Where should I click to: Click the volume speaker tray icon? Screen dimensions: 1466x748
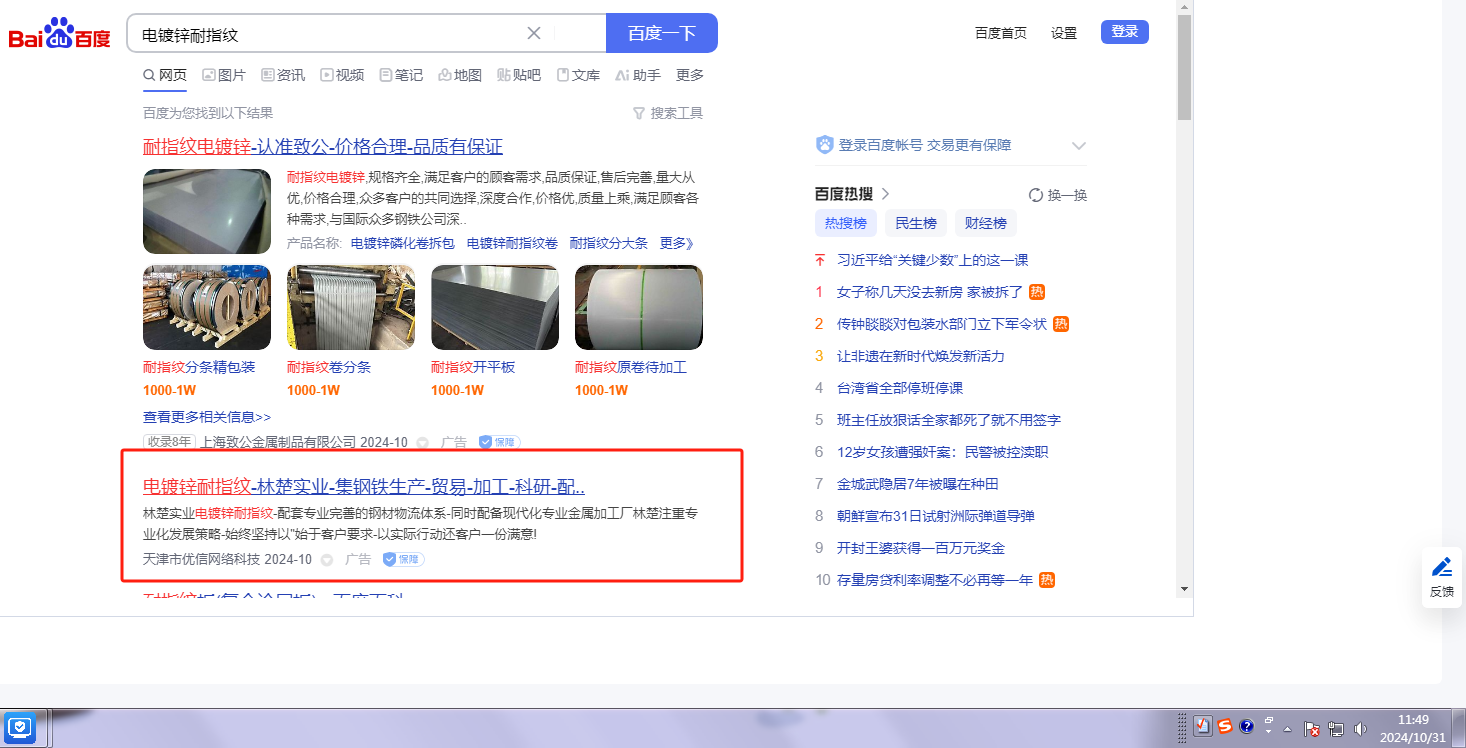pyautogui.click(x=1359, y=729)
